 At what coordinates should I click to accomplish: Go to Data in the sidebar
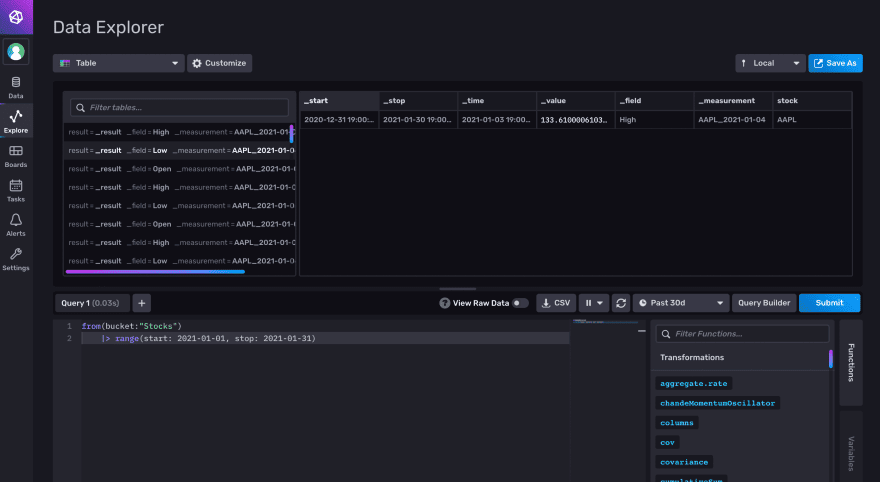click(16, 88)
